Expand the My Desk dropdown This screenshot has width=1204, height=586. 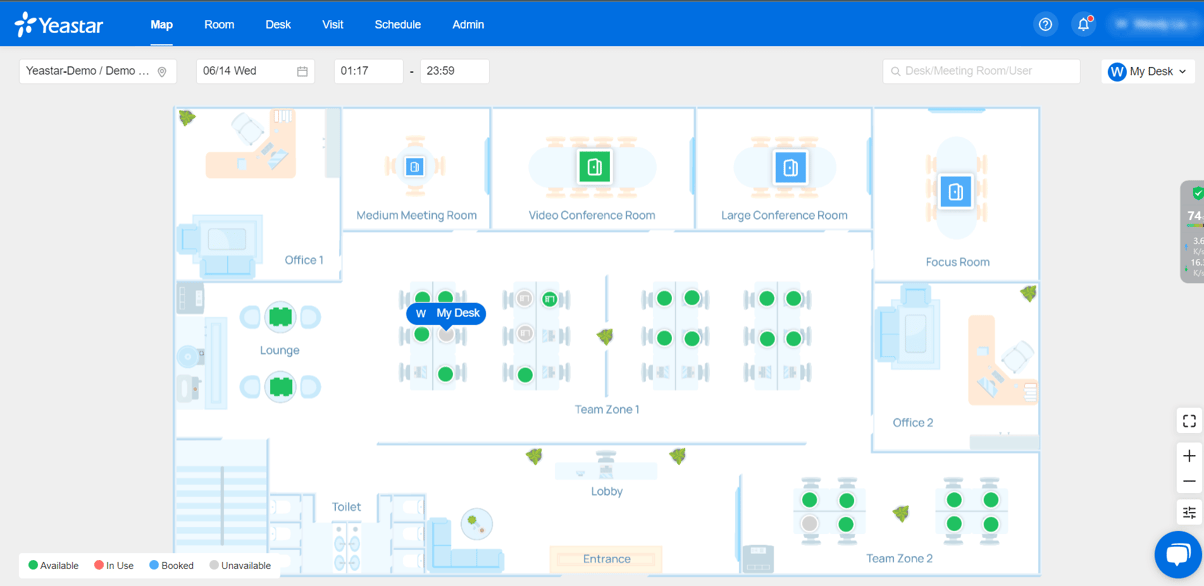click(x=1147, y=71)
